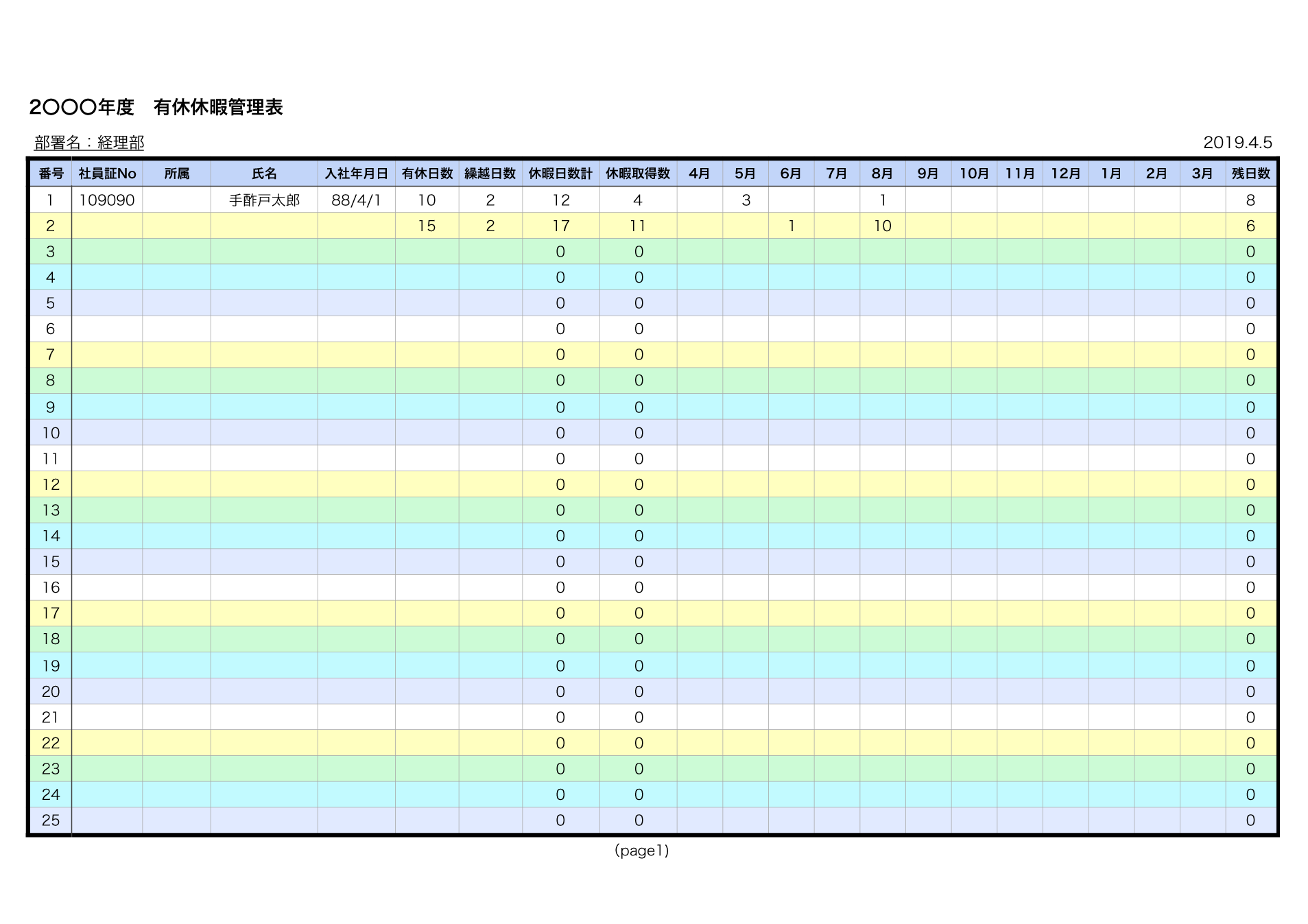Click 残日数 value 0 in row 25
Viewport: 1308px width, 924px height.
1250,820
